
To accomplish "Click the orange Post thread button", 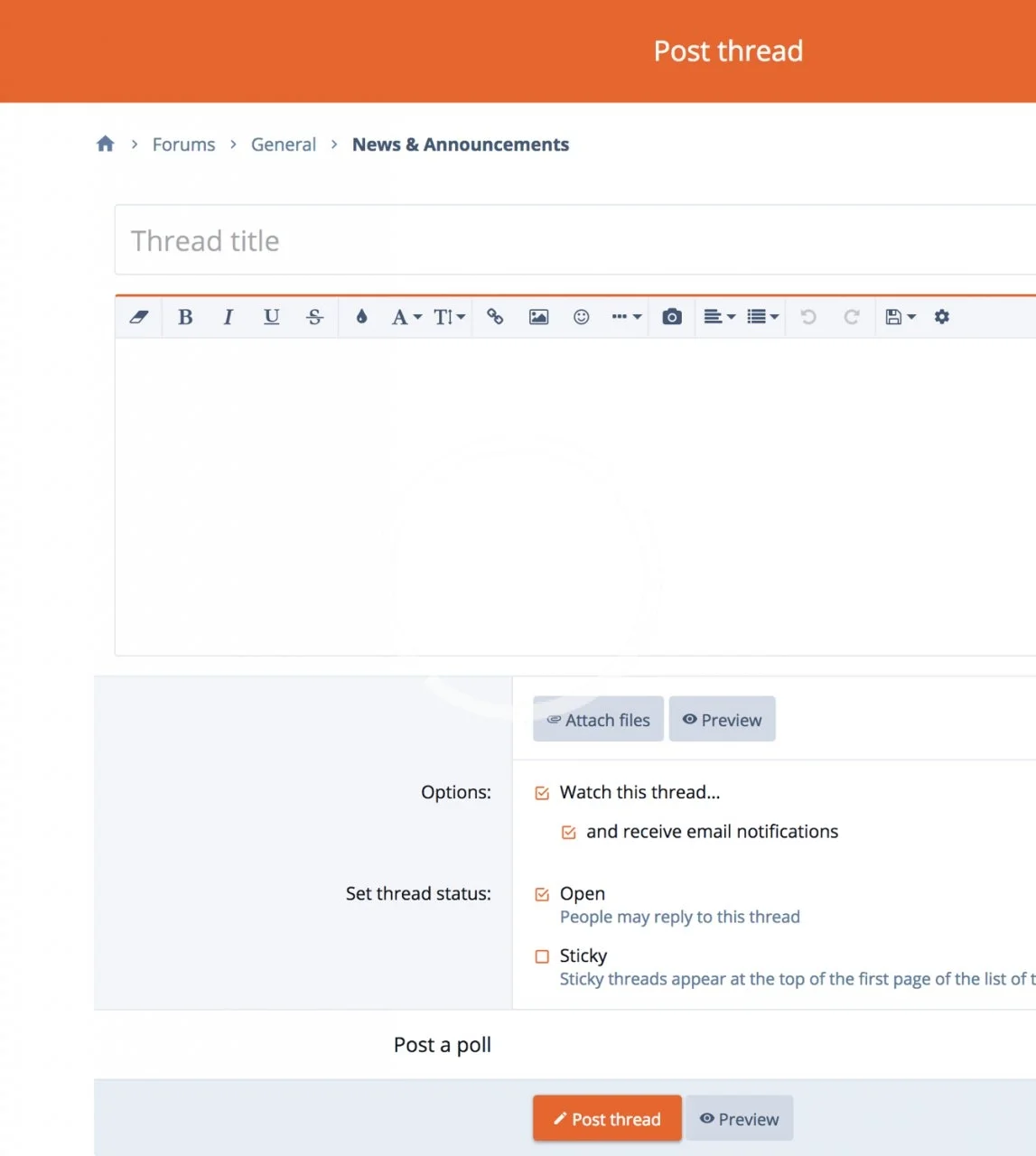I will click(607, 1119).
